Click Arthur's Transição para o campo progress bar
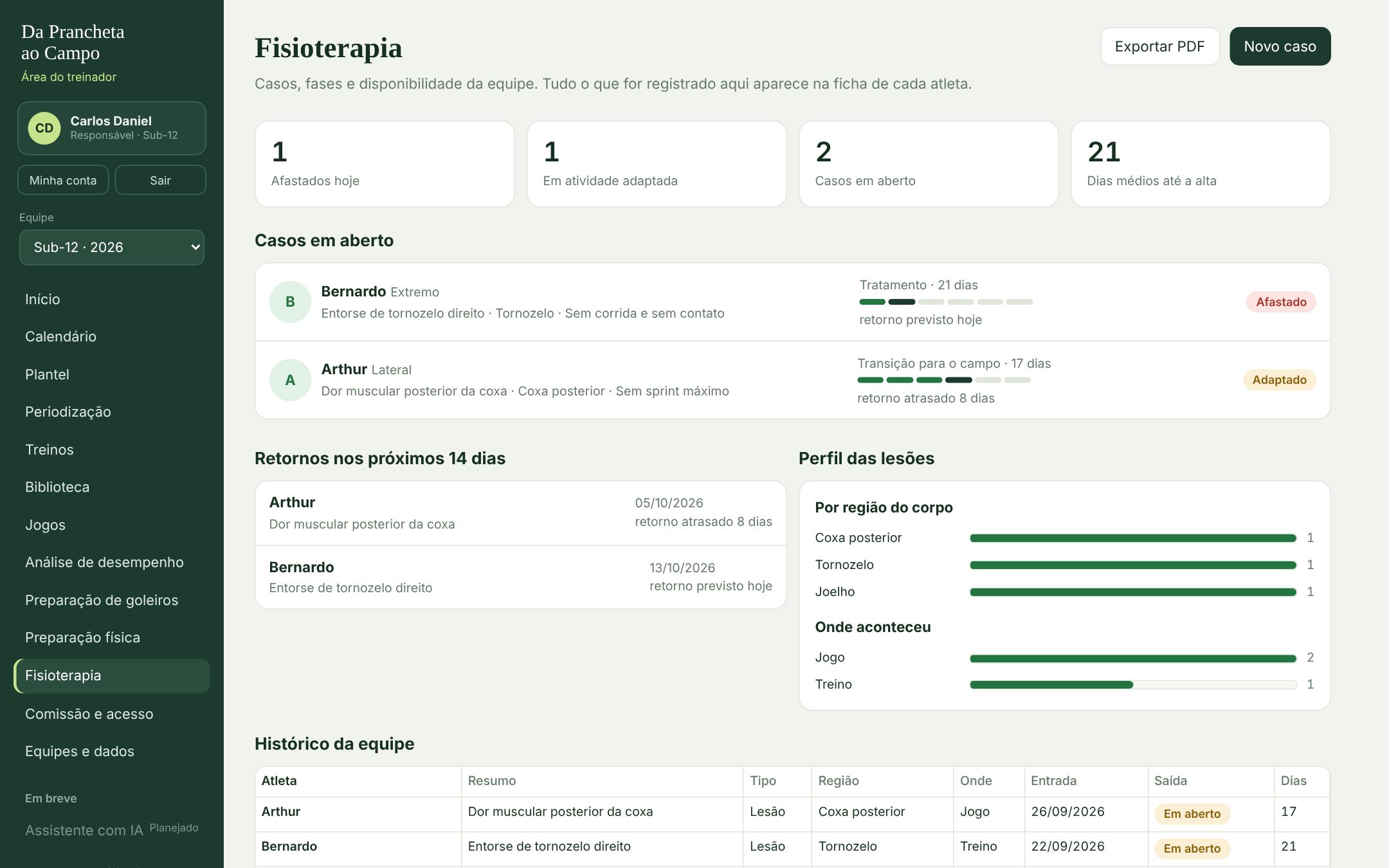 point(944,380)
